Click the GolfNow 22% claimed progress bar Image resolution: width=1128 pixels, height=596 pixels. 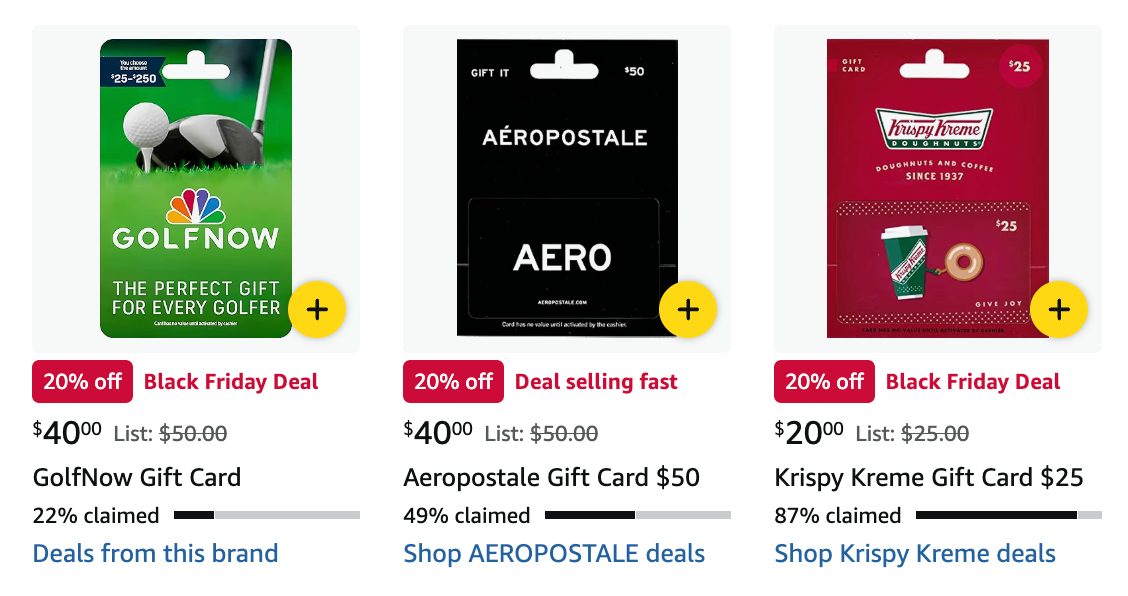coord(267,515)
